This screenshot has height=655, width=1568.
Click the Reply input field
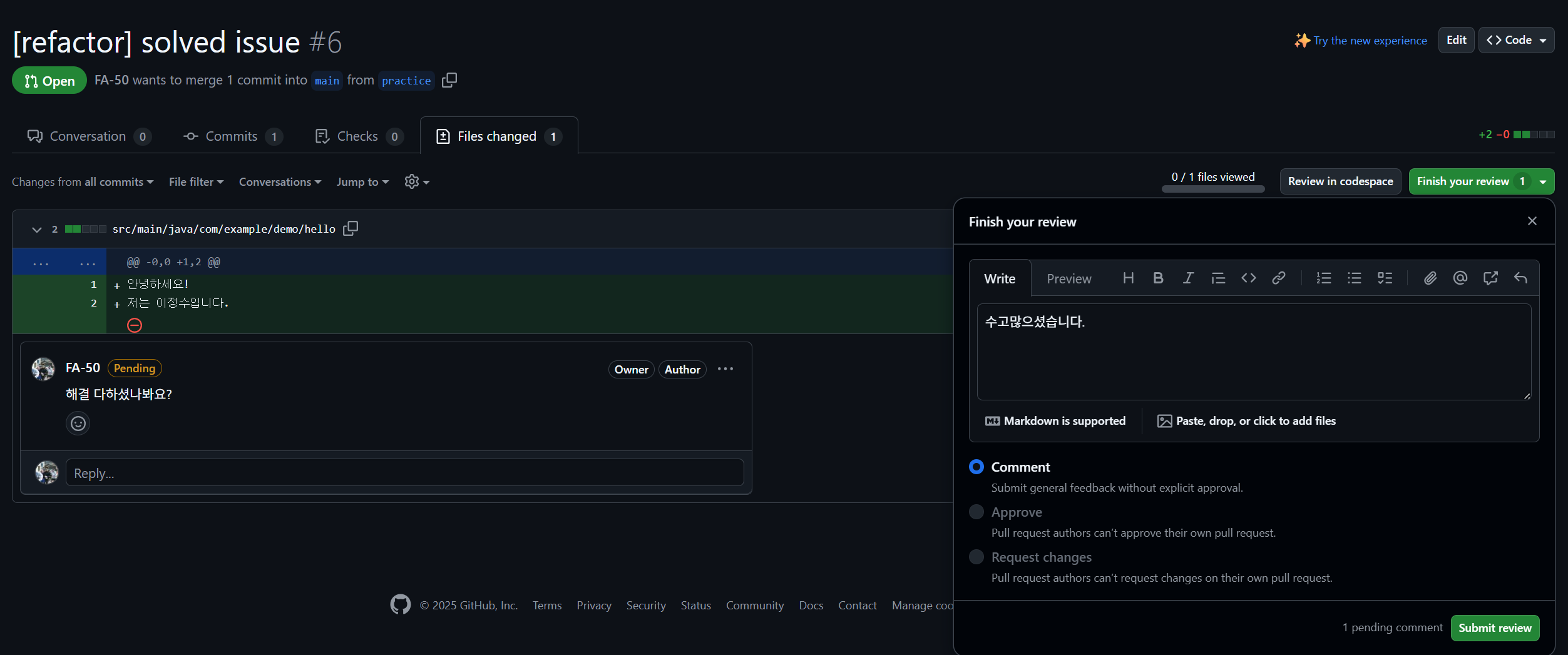tap(404, 473)
